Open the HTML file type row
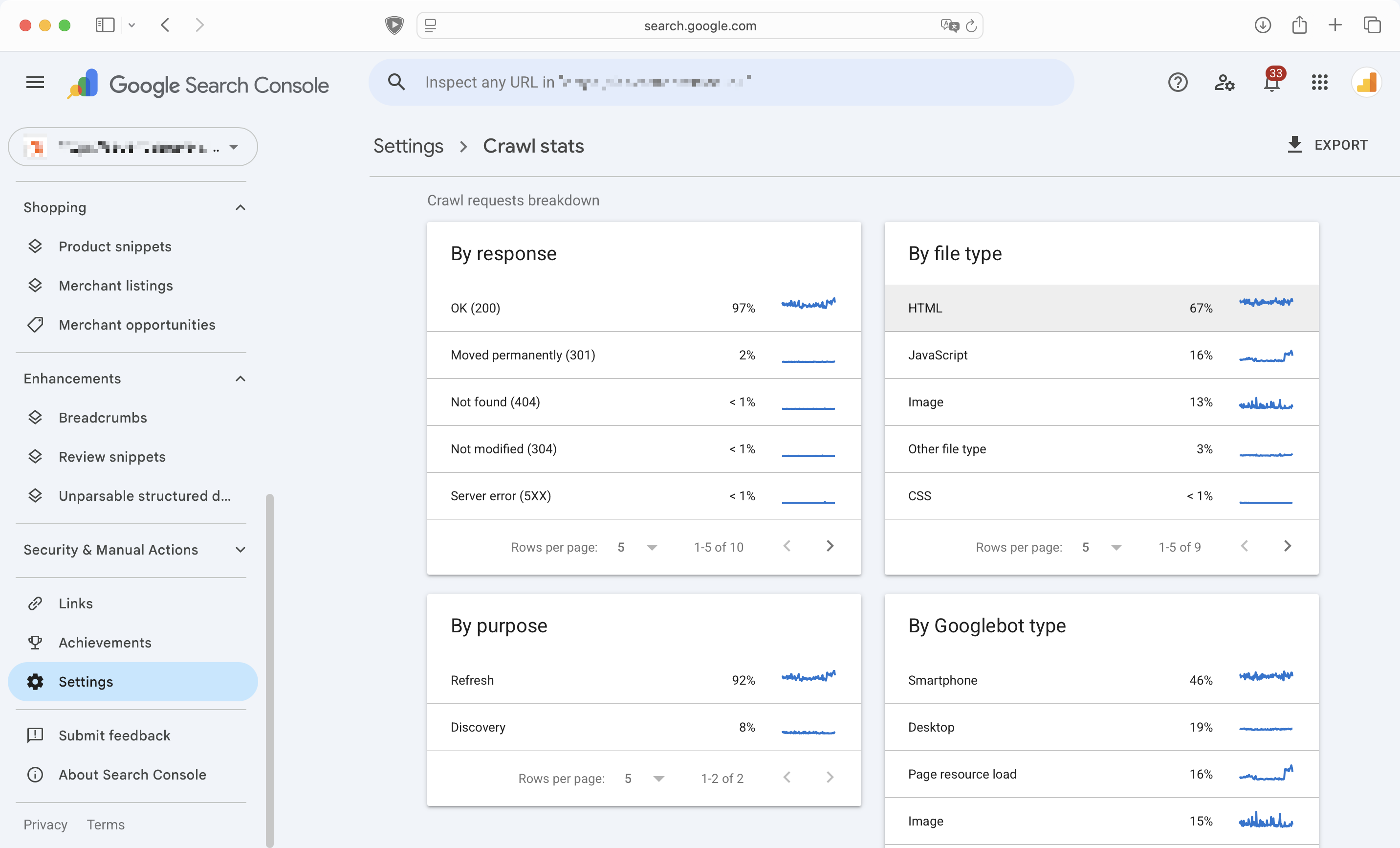 tap(1101, 308)
